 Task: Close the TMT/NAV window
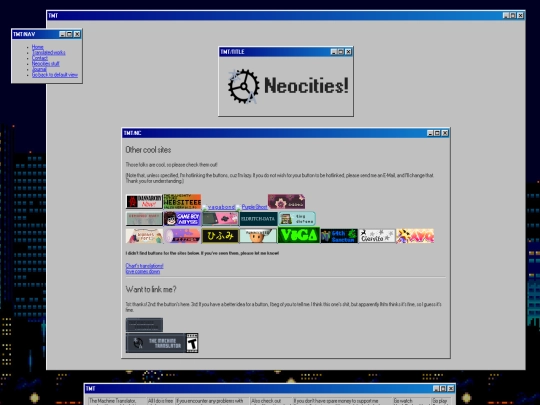coord(77,34)
